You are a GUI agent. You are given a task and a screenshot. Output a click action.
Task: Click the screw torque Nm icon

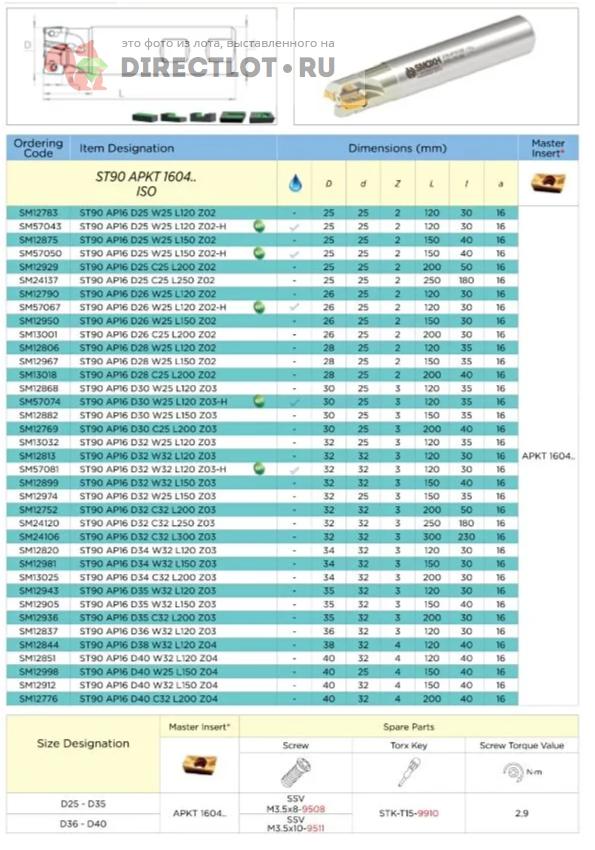[521, 771]
